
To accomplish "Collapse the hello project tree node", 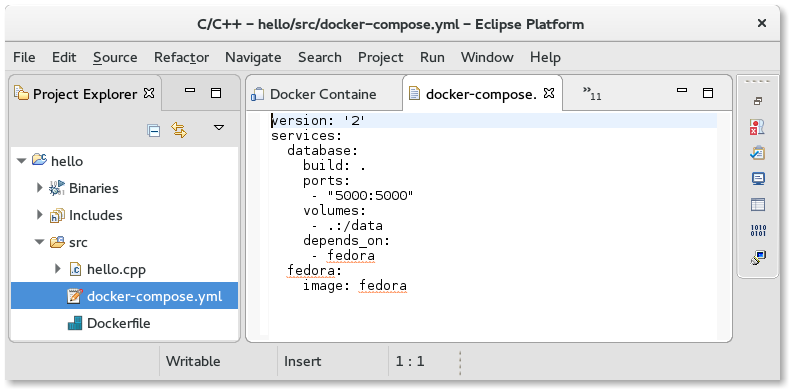I will point(21,161).
